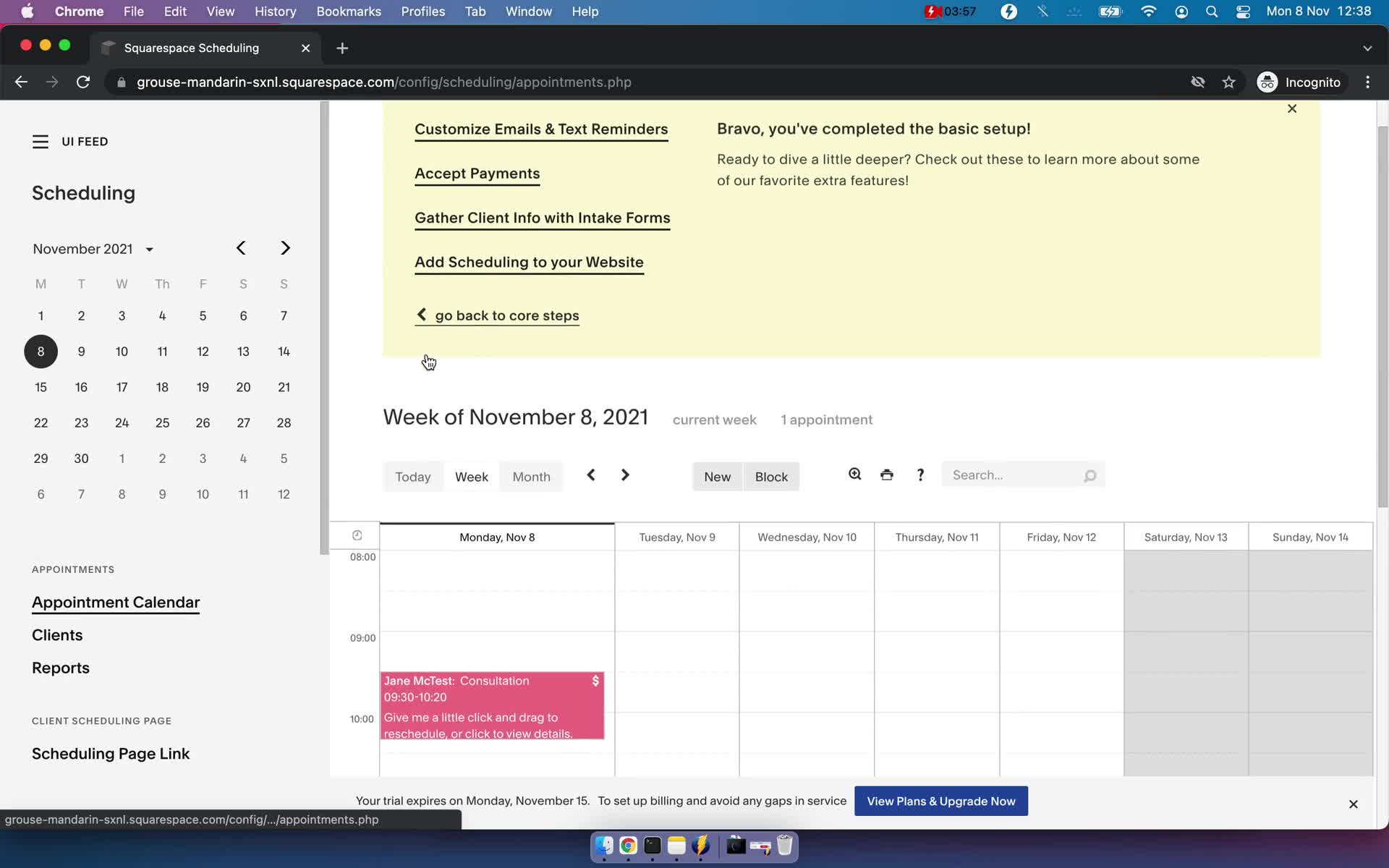Open the help question mark icon

click(x=920, y=475)
